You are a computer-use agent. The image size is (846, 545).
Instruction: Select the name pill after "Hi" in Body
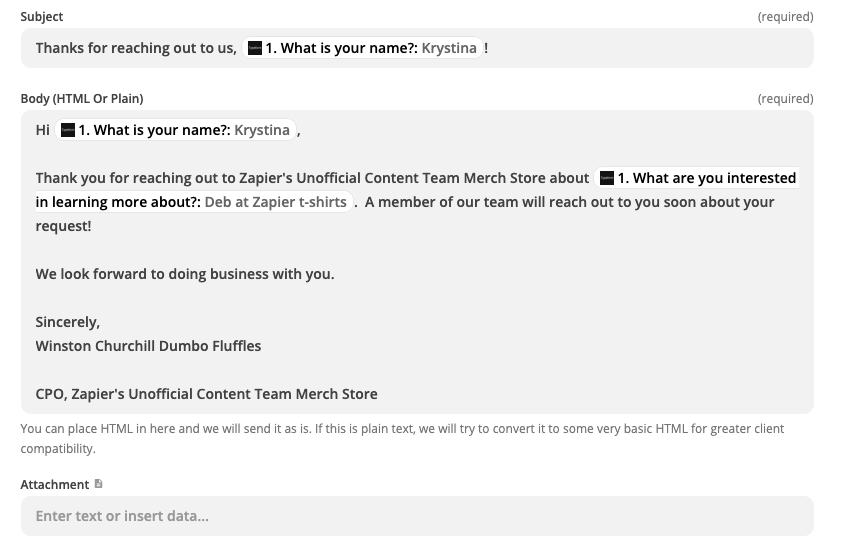pos(178,130)
